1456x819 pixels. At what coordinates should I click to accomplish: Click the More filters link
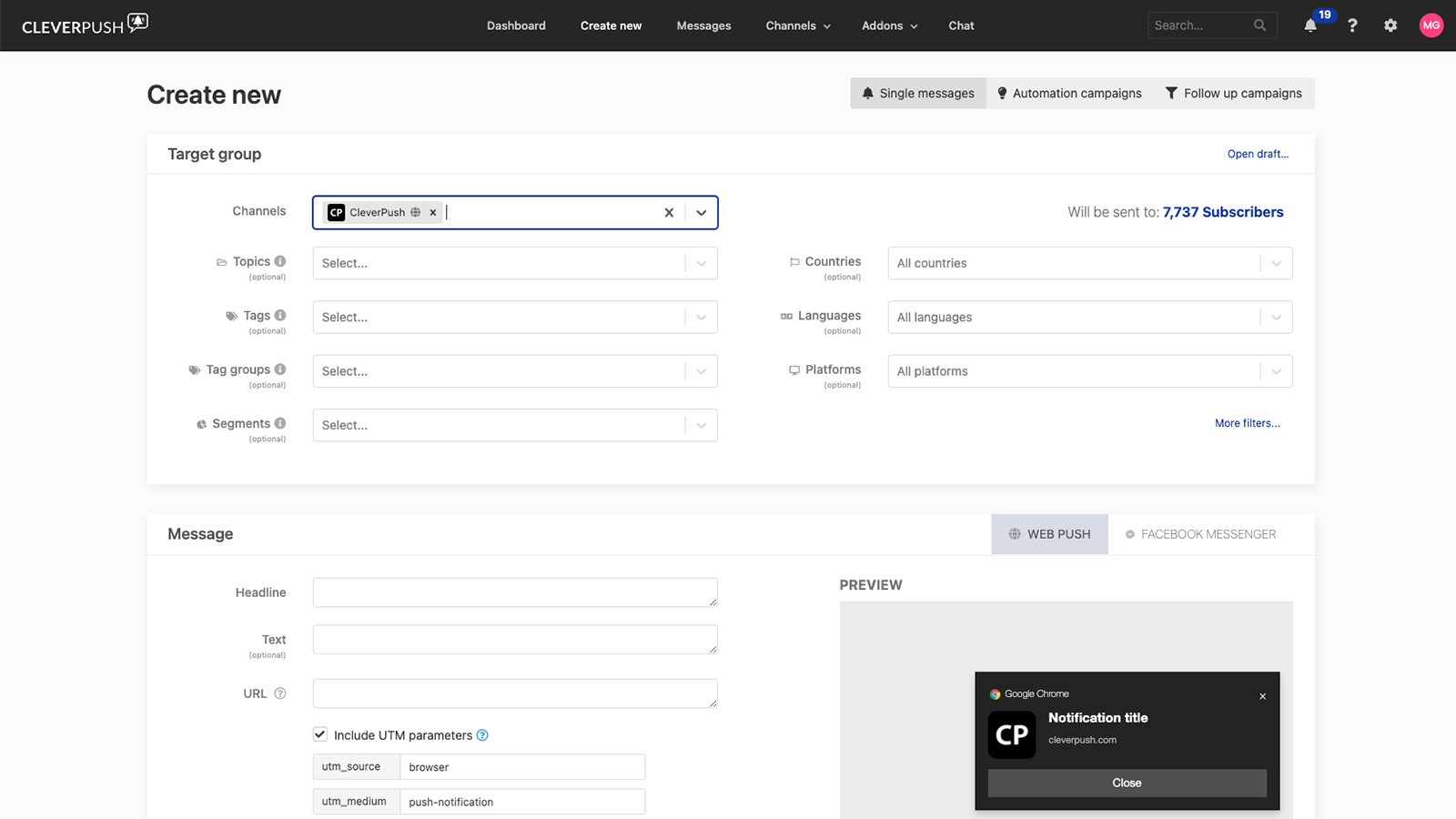click(x=1248, y=423)
